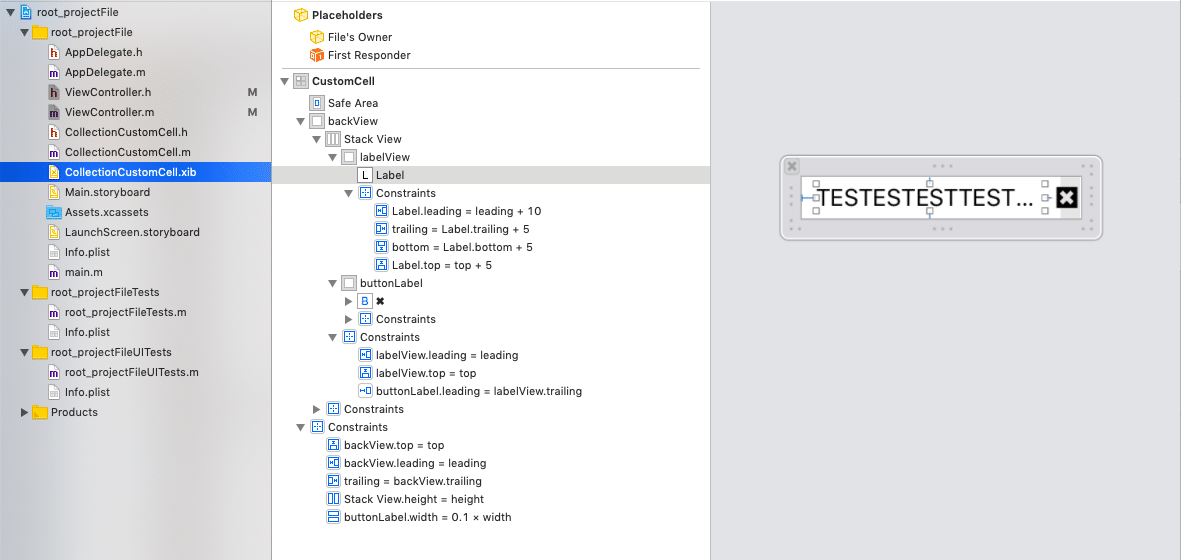Collapse the labelView disclosure triangle
This screenshot has width=1181, height=560.
coord(333,157)
